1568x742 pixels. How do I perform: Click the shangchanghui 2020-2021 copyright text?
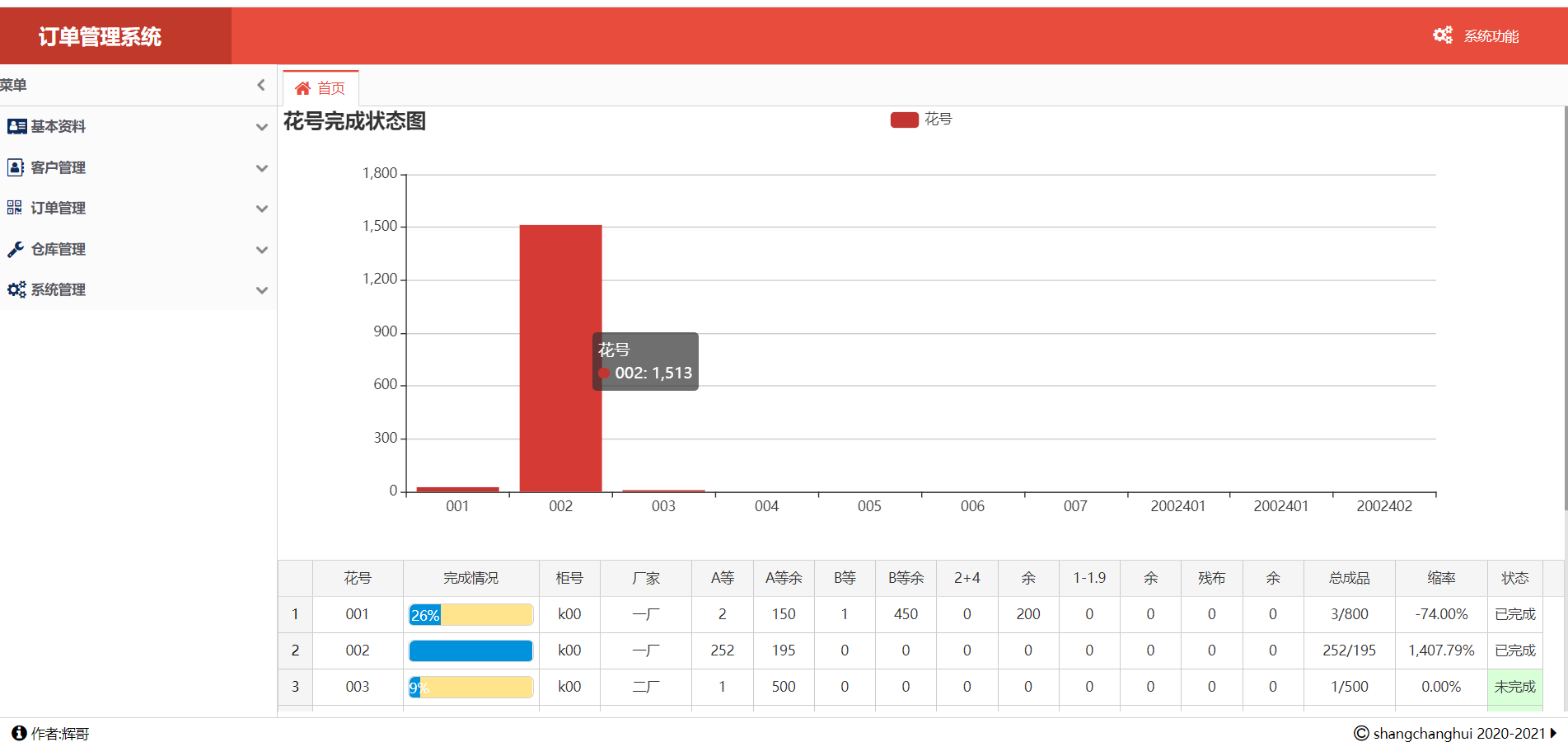click(1458, 733)
